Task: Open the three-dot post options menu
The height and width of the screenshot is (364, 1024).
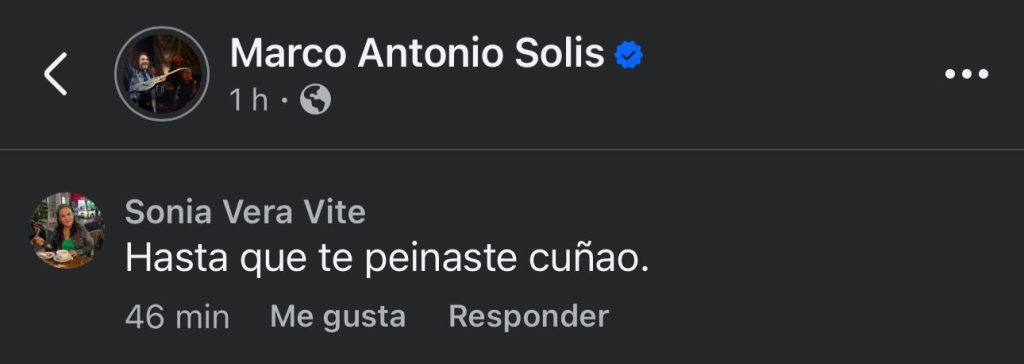Action: click(967, 74)
